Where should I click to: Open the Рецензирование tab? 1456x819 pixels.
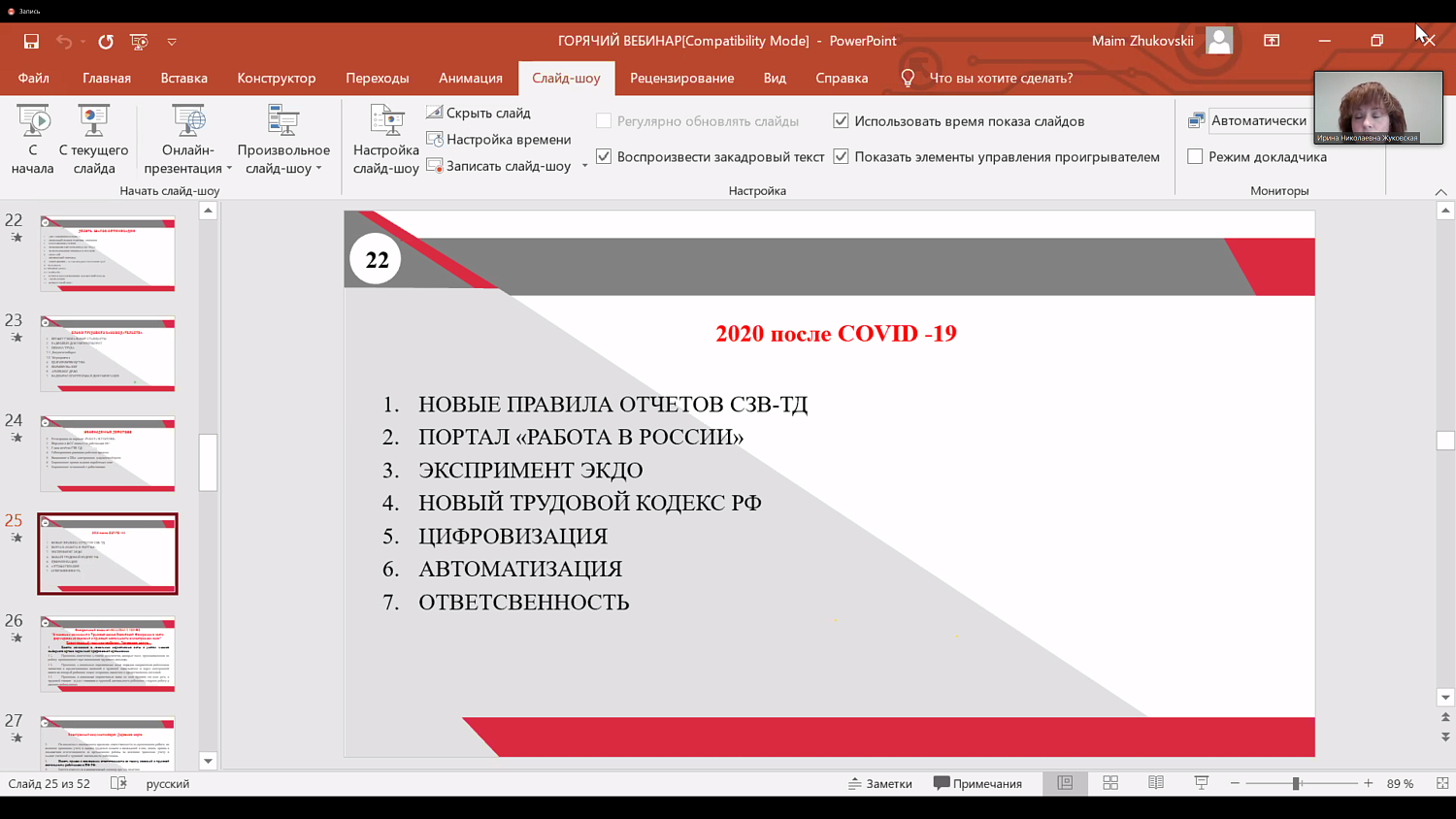tap(682, 78)
